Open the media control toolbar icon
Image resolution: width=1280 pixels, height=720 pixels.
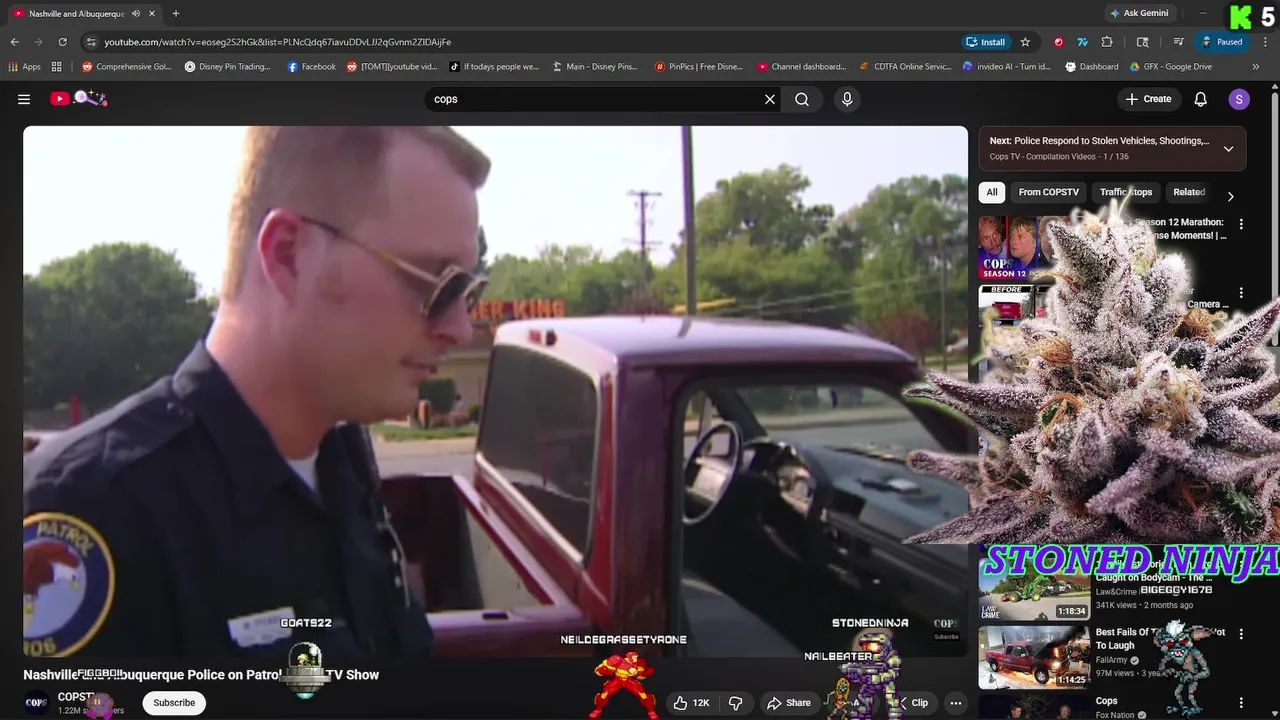click(x=1179, y=42)
